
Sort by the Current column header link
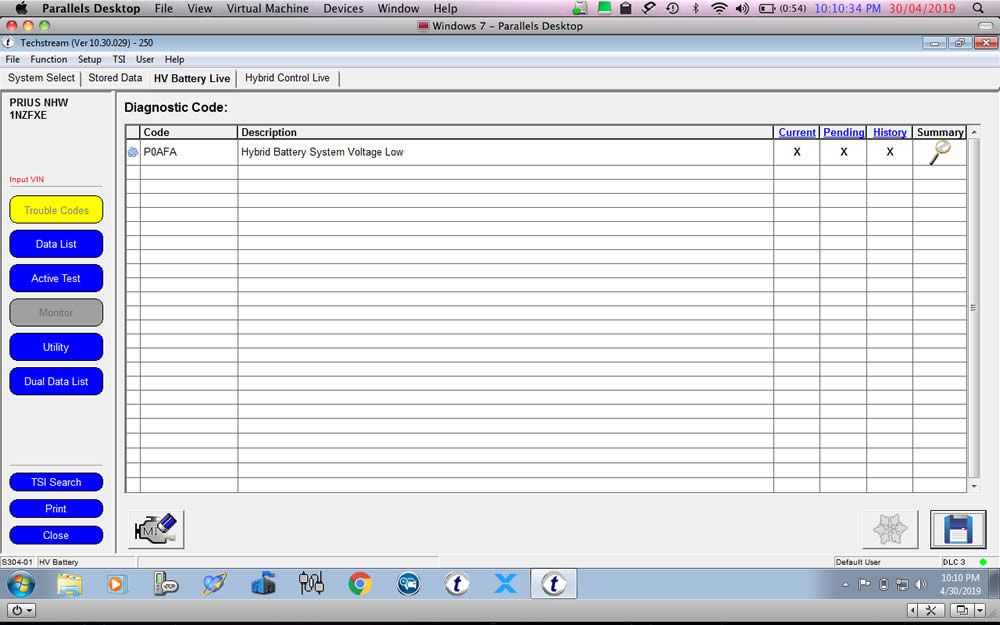(x=797, y=132)
